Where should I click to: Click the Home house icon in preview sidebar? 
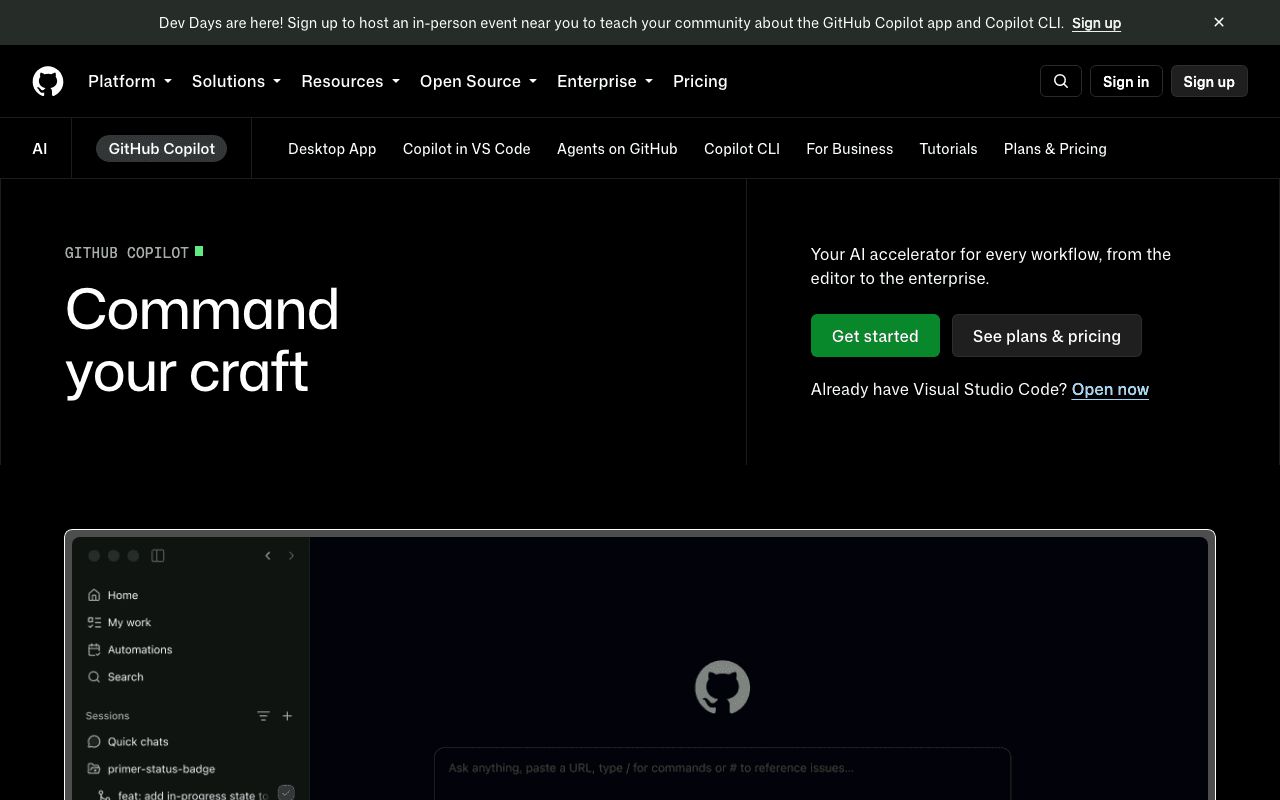(94, 595)
